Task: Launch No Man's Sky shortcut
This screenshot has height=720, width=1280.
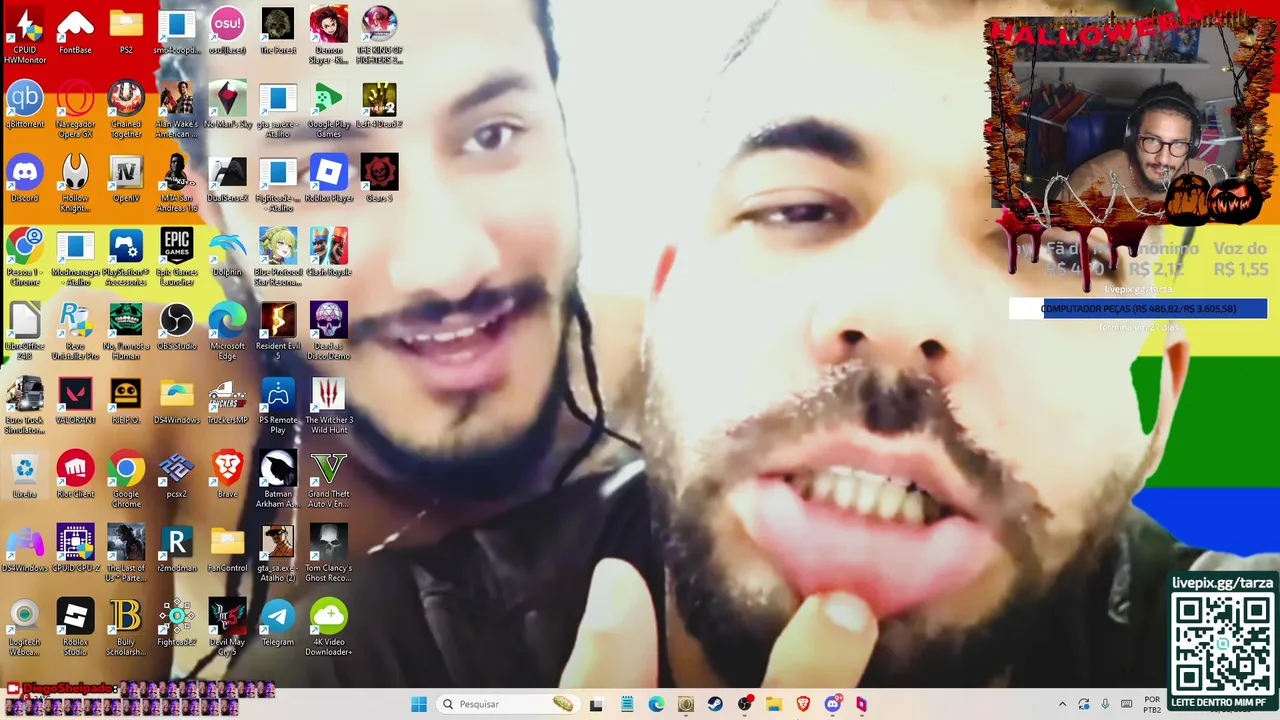Action: [227, 106]
